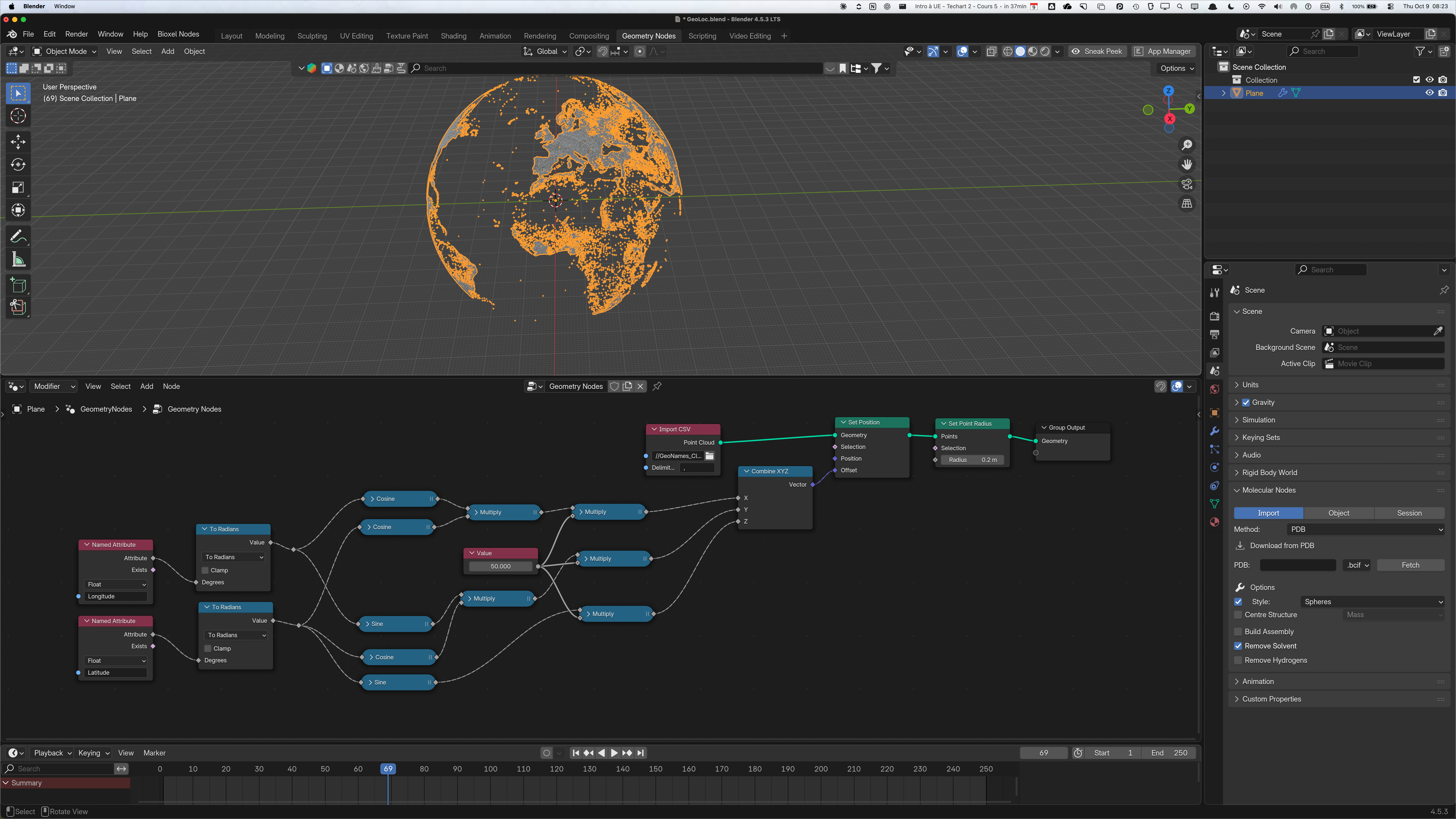Toggle fake user shield for Geometry Nodes
Screen dimensions: 1456x819
click(x=614, y=387)
